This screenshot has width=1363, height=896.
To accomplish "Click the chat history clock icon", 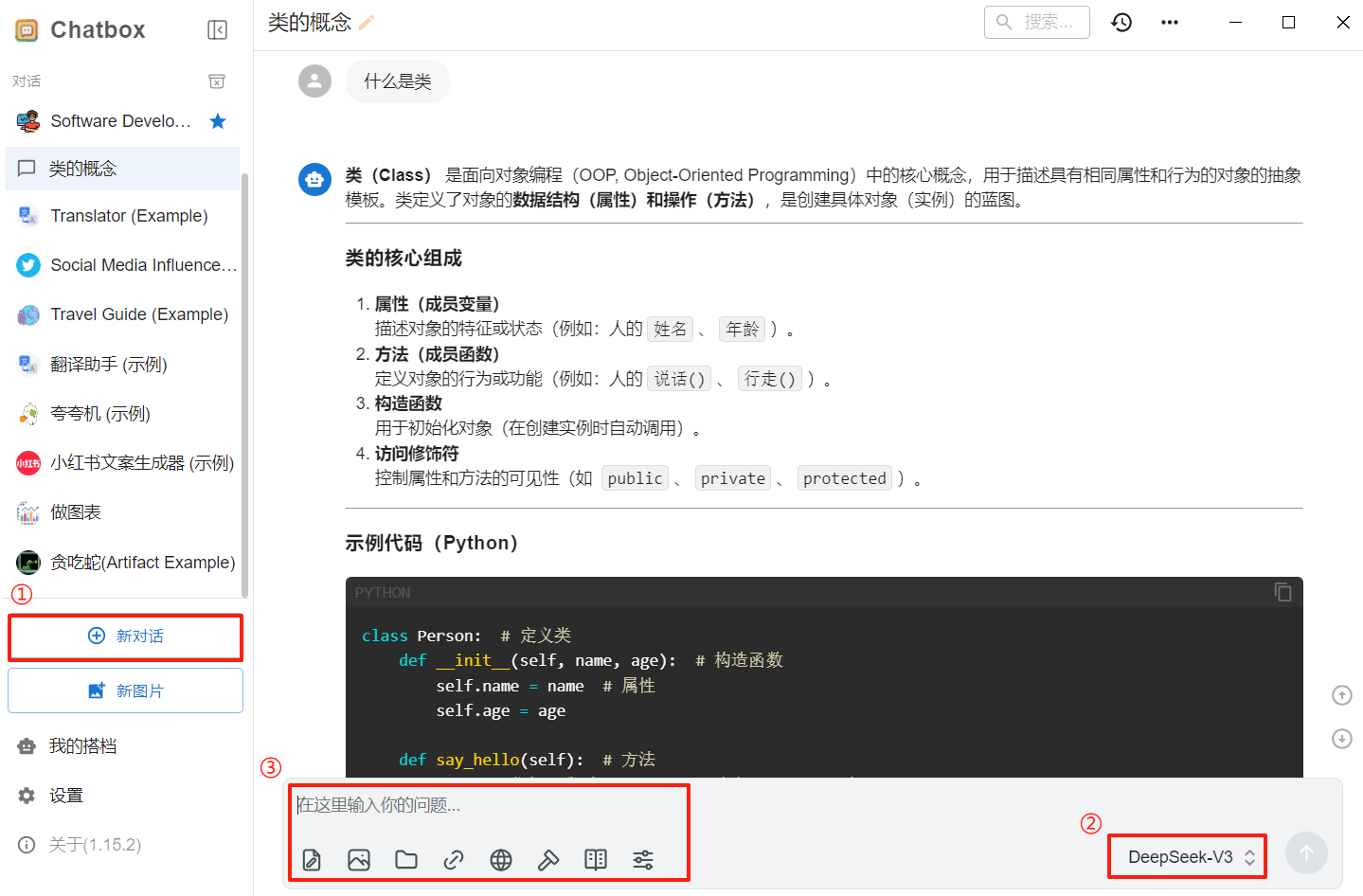I will 1121,22.
